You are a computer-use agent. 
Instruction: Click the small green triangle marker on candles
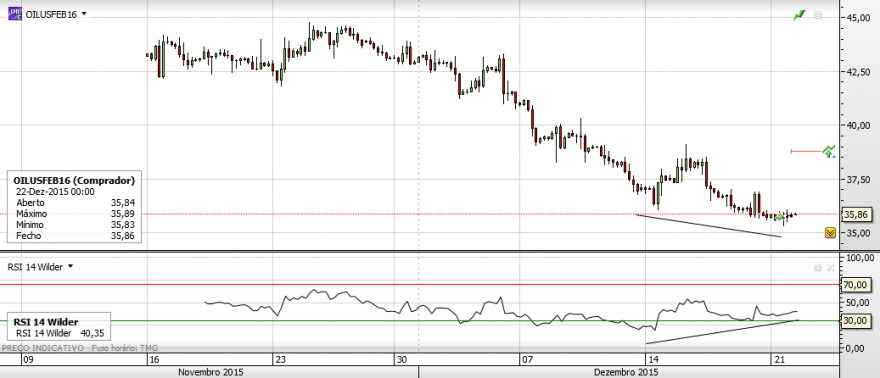[x=780, y=216]
